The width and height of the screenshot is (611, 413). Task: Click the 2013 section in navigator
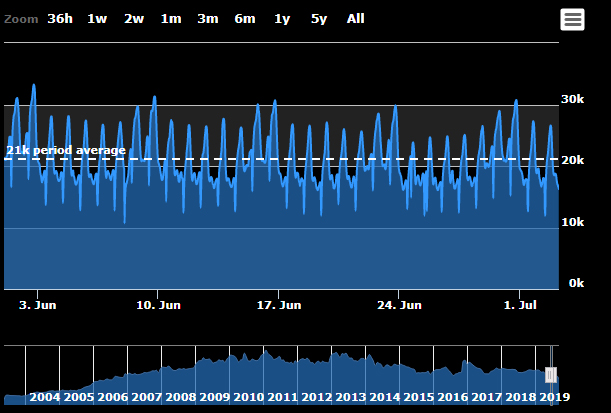click(x=350, y=397)
